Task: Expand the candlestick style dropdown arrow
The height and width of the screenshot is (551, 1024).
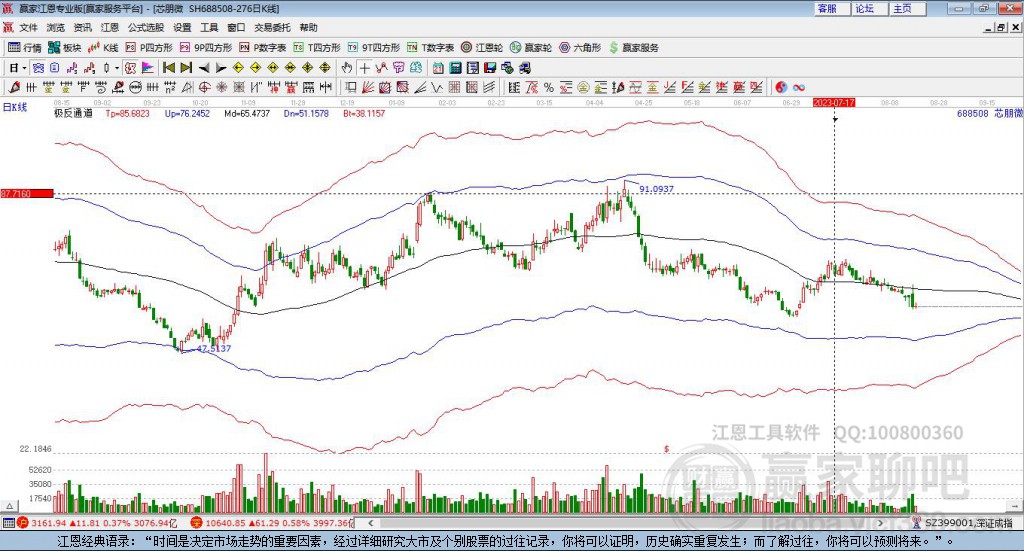Action: (x=117, y=68)
